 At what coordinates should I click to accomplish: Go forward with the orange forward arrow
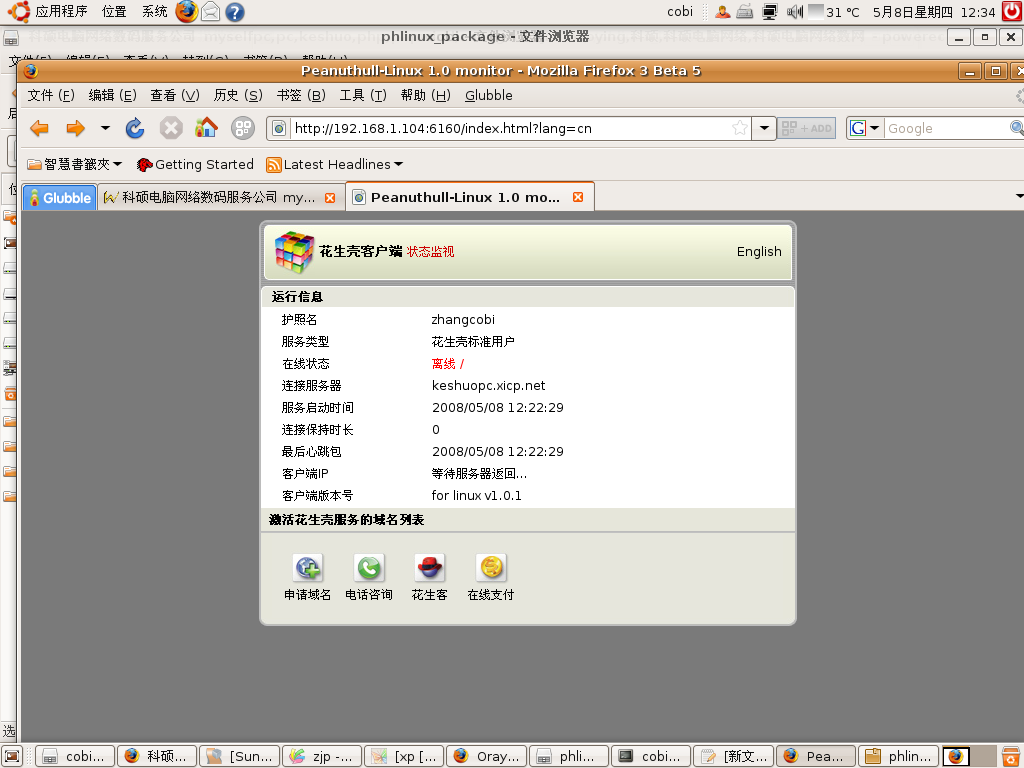click(x=76, y=128)
